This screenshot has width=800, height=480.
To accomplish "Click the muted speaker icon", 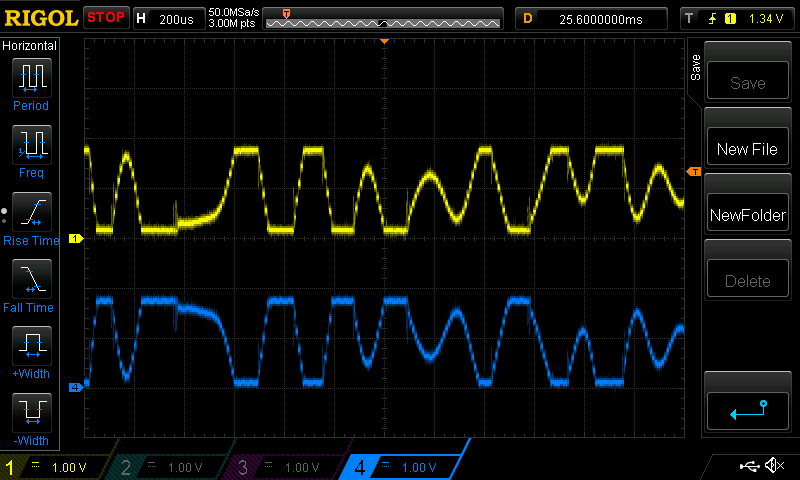I will point(774,465).
